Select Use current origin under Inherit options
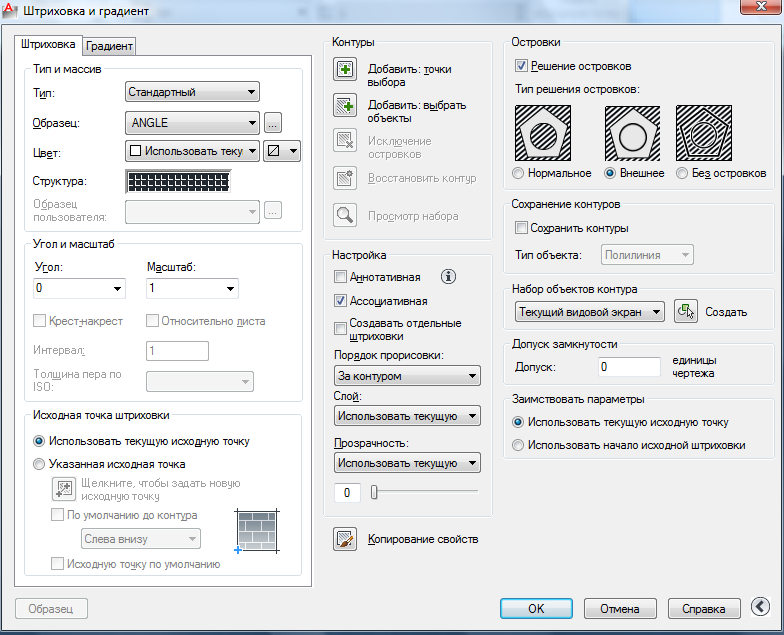784x635 pixels. click(518, 422)
